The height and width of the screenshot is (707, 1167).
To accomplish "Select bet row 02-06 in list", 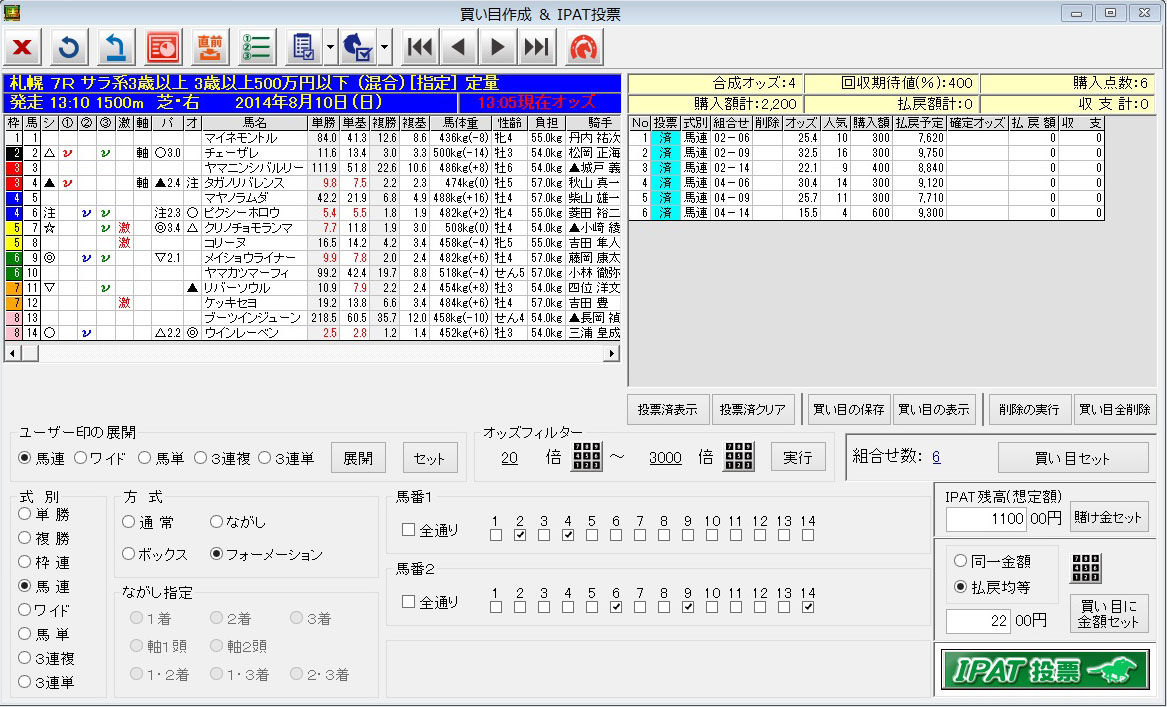I will click(867, 138).
